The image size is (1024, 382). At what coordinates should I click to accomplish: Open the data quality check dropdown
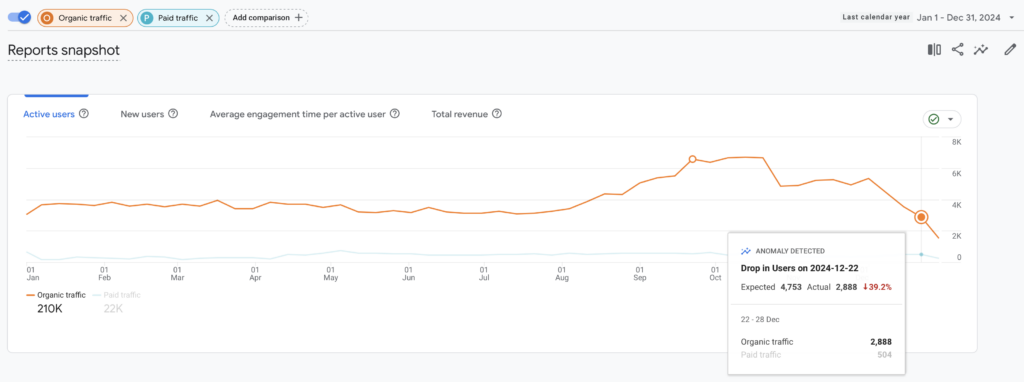[942, 119]
